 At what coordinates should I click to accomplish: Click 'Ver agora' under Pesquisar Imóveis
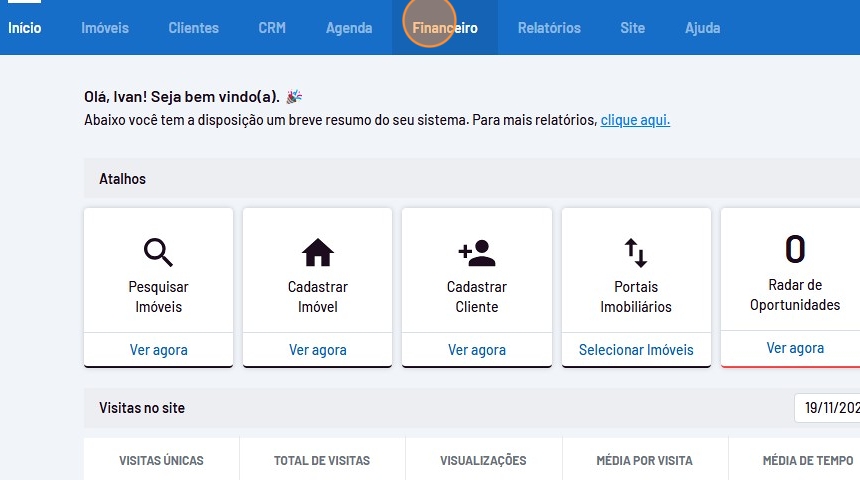click(x=158, y=350)
